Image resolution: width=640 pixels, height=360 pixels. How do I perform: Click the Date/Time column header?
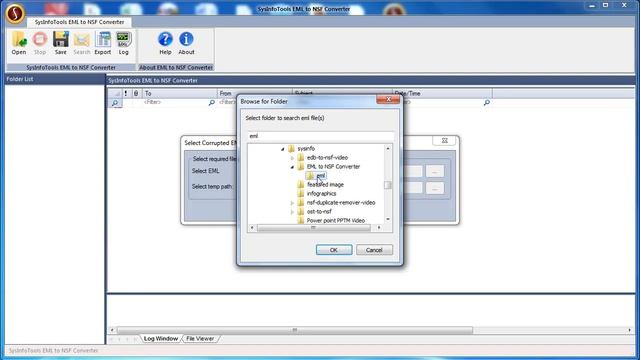click(x=442, y=93)
